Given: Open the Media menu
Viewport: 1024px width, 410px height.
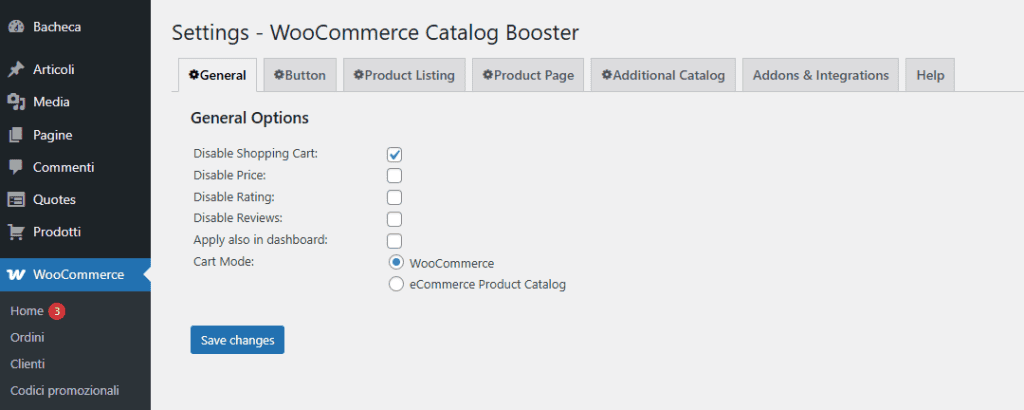Looking at the screenshot, I should coord(51,102).
